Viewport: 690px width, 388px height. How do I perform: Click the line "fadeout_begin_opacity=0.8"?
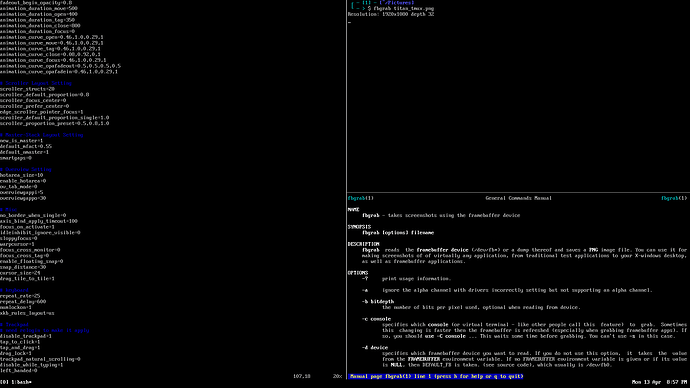36,3
